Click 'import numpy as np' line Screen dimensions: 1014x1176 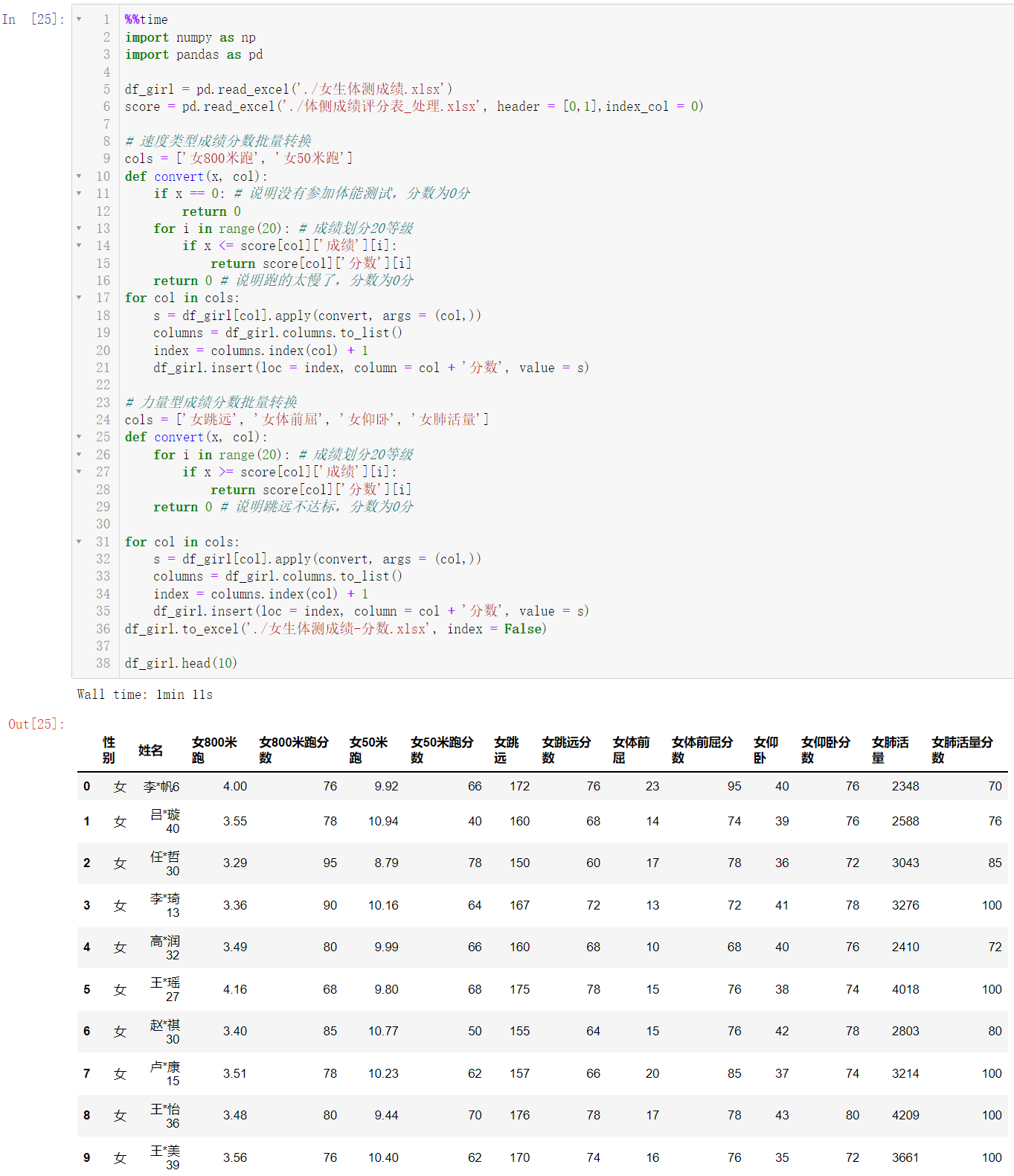pyautogui.click(x=190, y=37)
